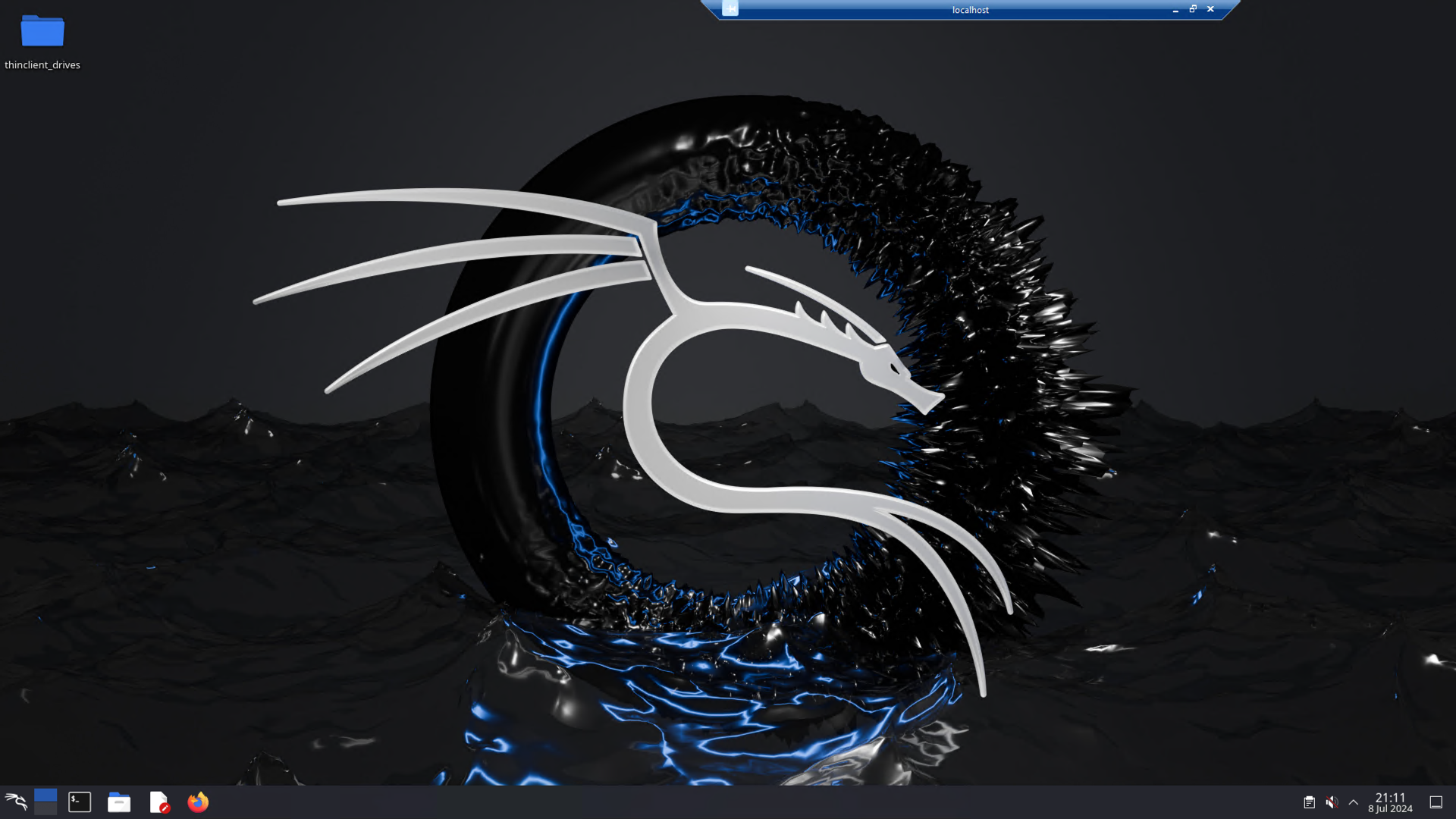The width and height of the screenshot is (1456, 819).
Task: Start Firefox from the bottom panel
Action: pyautogui.click(x=198, y=802)
